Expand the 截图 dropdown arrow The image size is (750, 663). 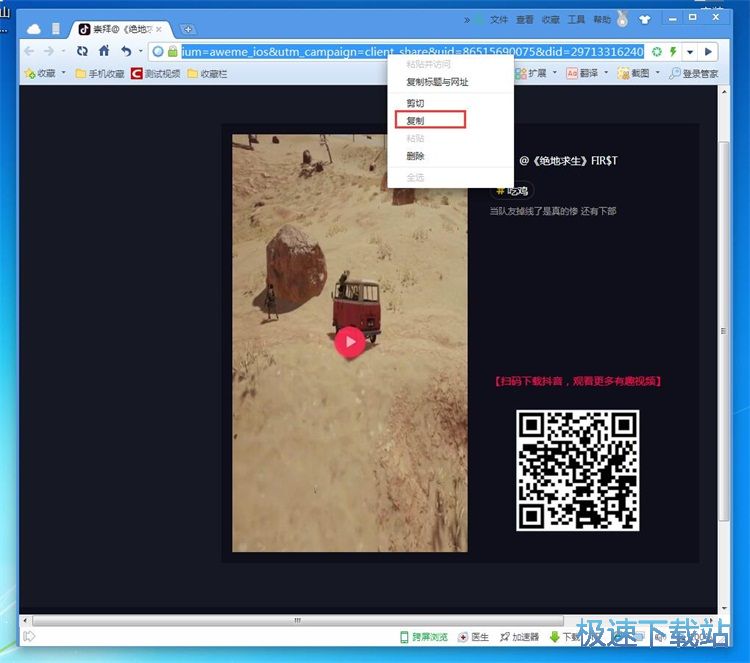pos(658,73)
